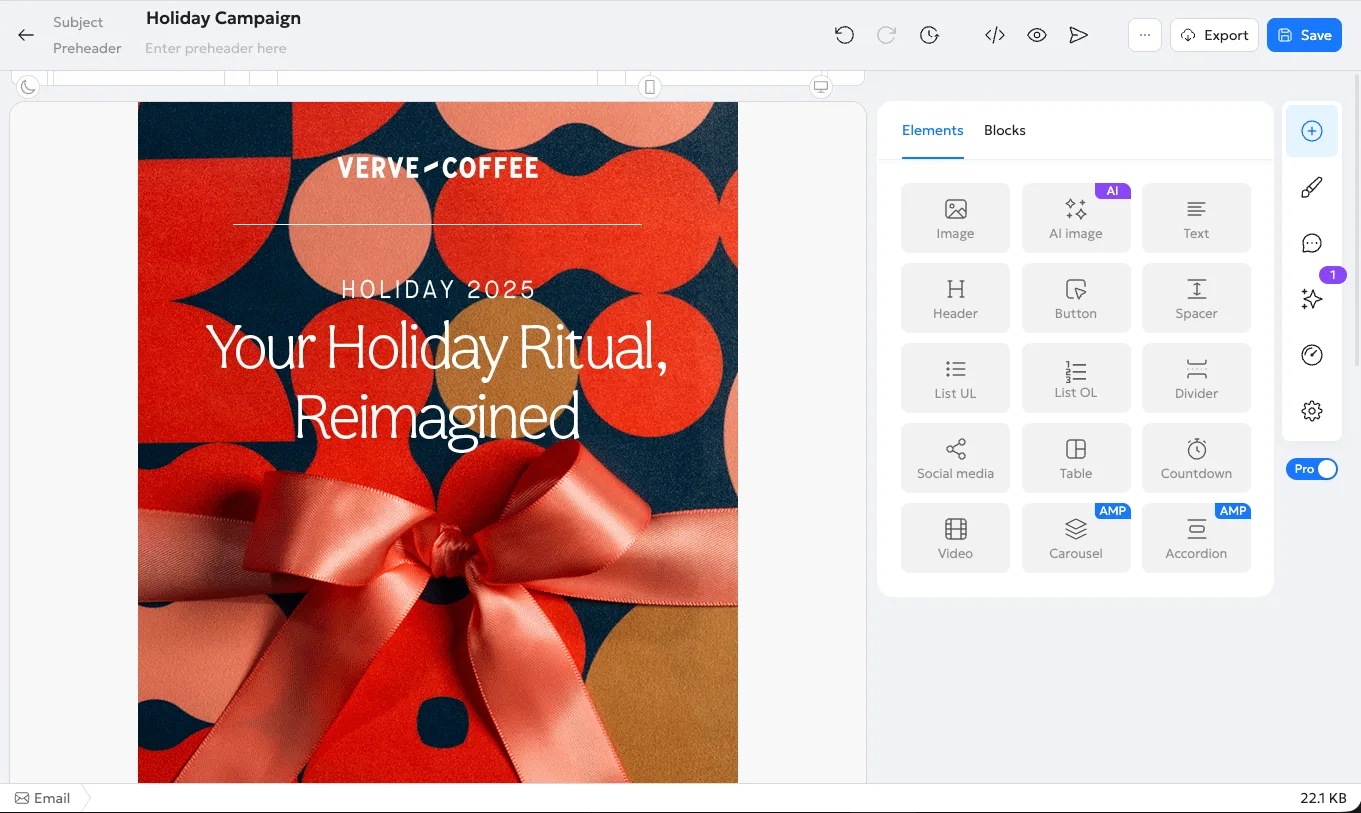Open the HTML code editor

(x=994, y=35)
